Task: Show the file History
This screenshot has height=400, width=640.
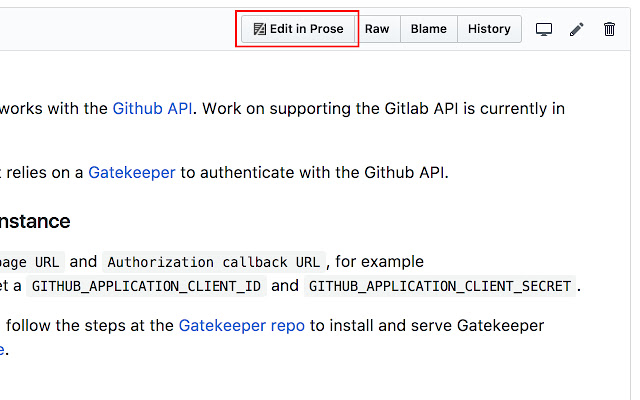Action: [x=489, y=29]
